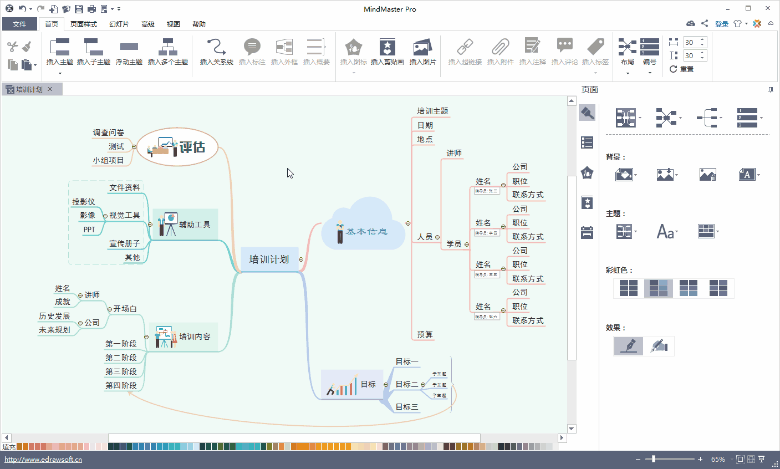
Task: Click the Insert Summary (插入概要) icon
Action: [316, 47]
